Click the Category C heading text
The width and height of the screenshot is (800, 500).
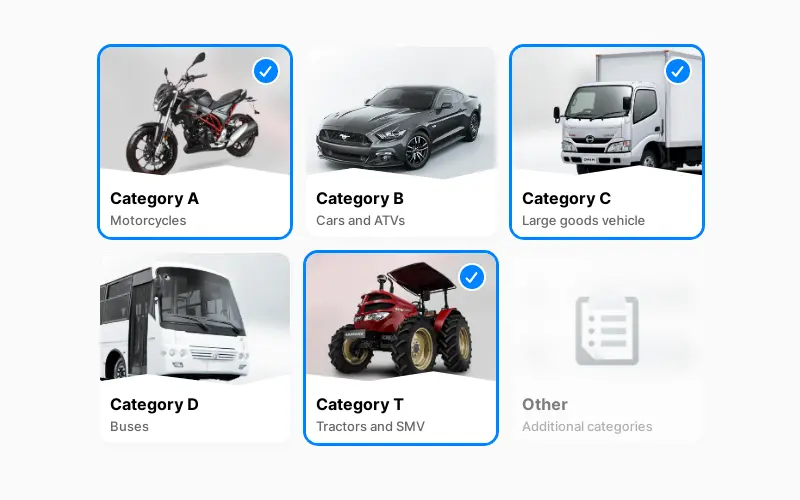(x=566, y=198)
